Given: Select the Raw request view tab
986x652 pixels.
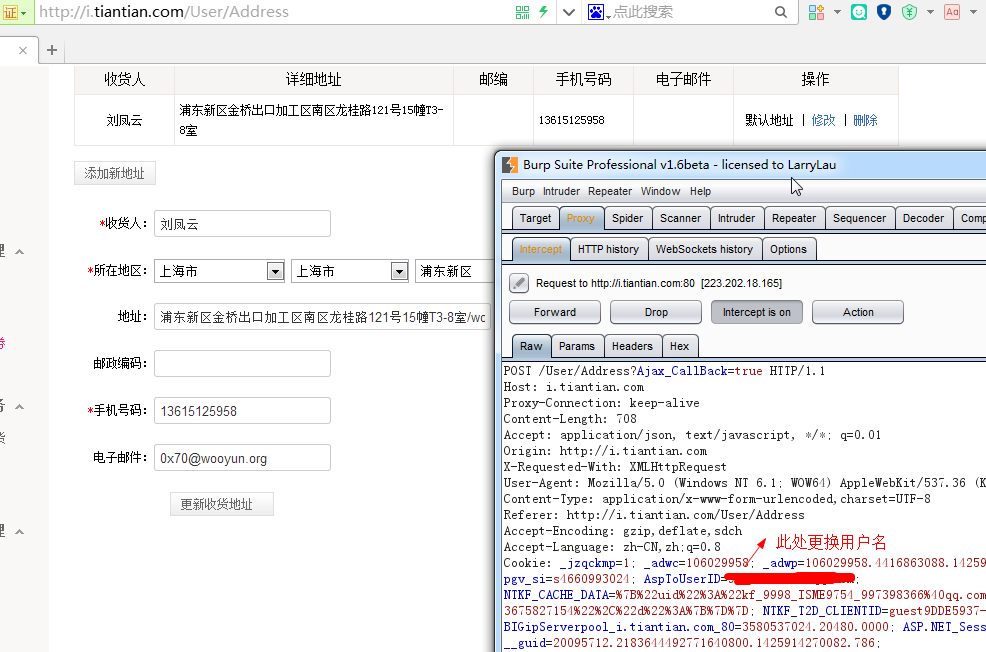Looking at the screenshot, I should coord(531,346).
